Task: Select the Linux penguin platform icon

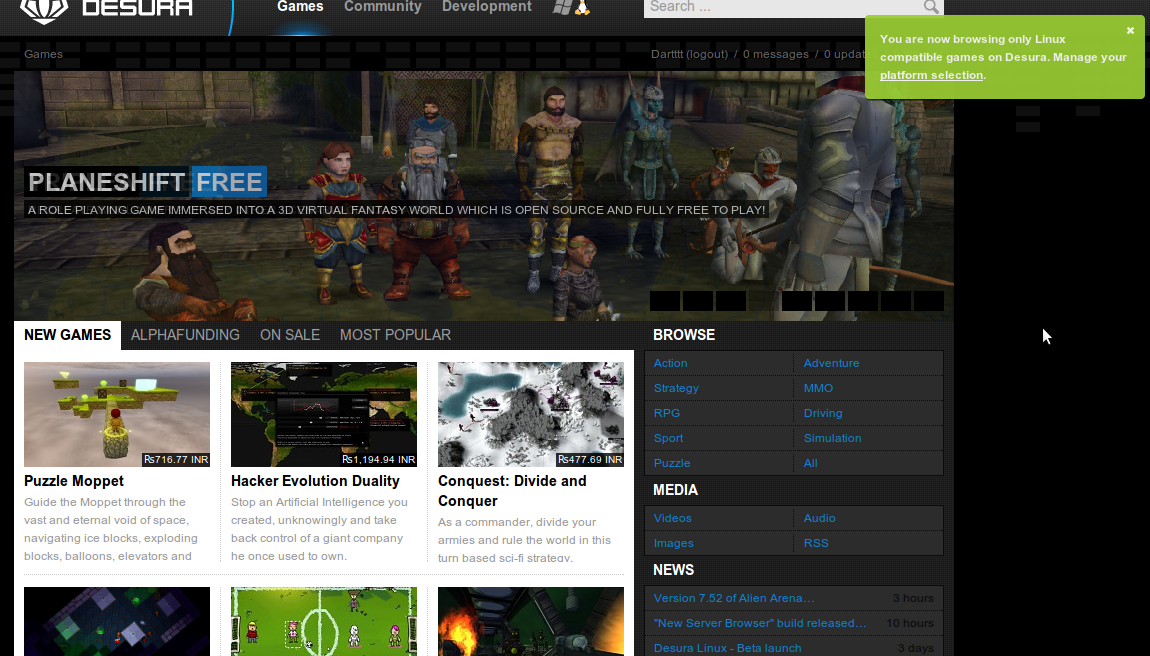Action: (582, 7)
